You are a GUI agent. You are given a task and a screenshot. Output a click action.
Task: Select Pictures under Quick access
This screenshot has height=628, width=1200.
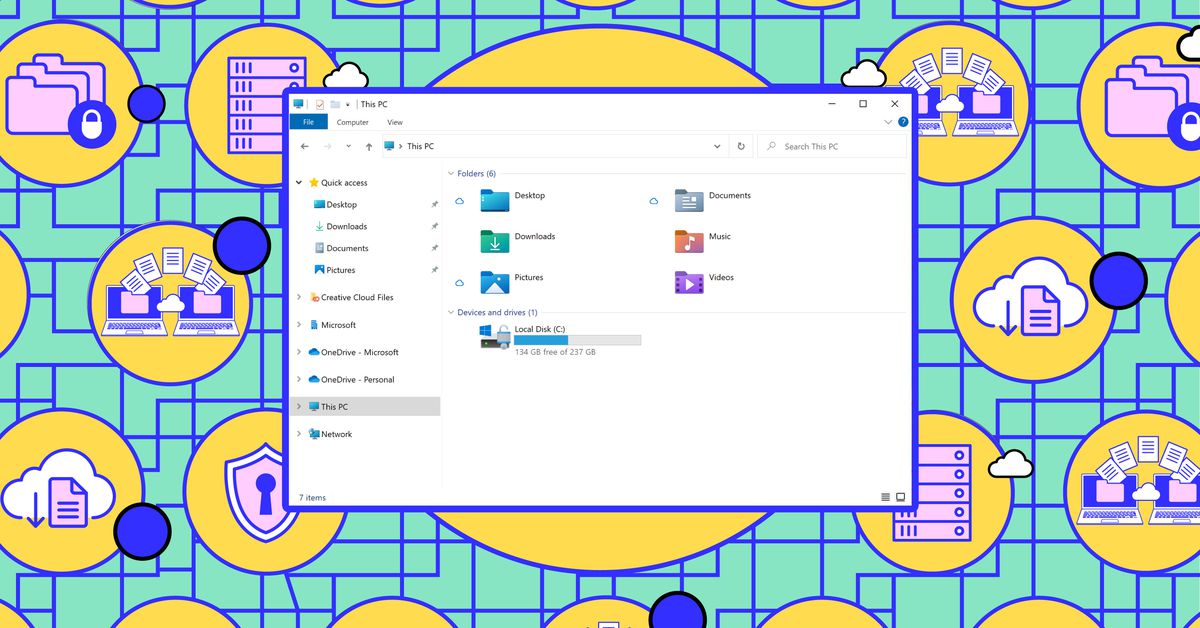[x=334, y=270]
